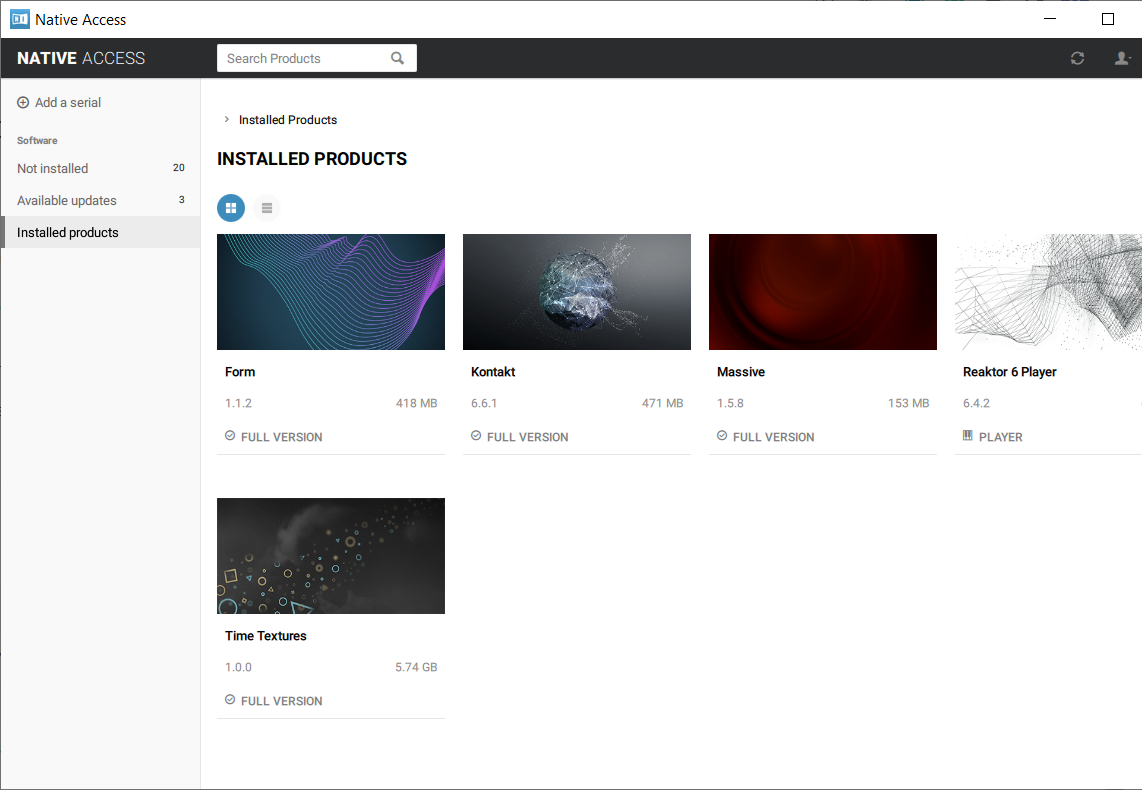1142x790 pixels.
Task: Click Time Textures version 1.0.0
Action: pyautogui.click(x=238, y=668)
